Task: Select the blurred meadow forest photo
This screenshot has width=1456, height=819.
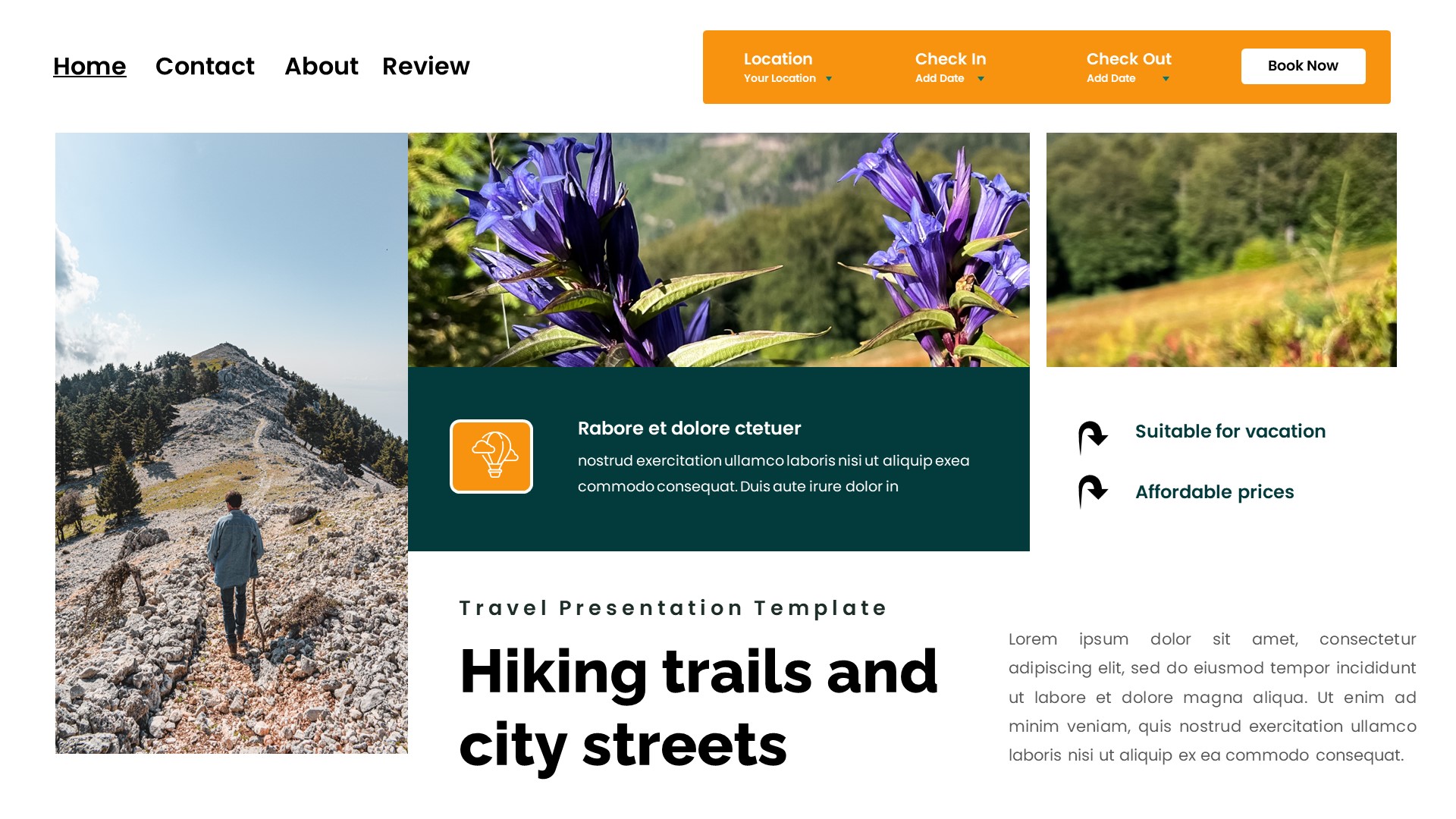Action: (1221, 249)
